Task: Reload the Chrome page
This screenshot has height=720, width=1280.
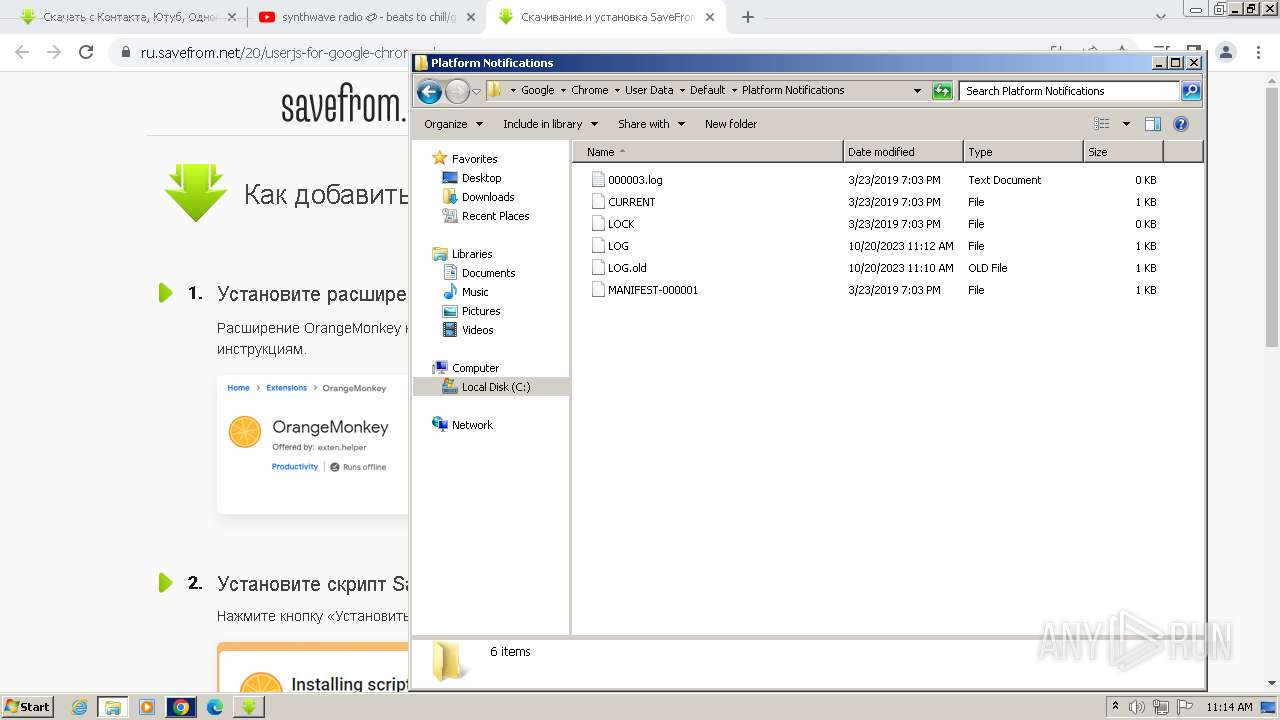Action: pos(86,52)
